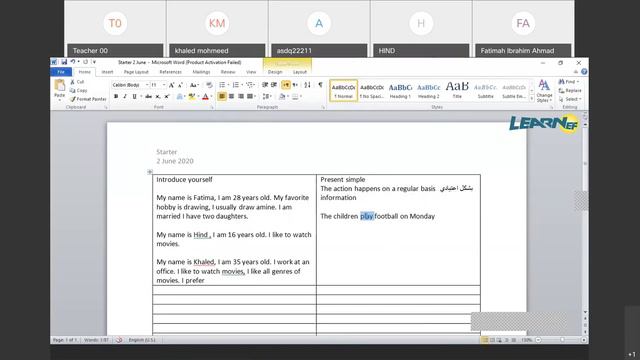Toggle Bold formatting
Viewport: 640px width, 360px height.
[x=116, y=97]
